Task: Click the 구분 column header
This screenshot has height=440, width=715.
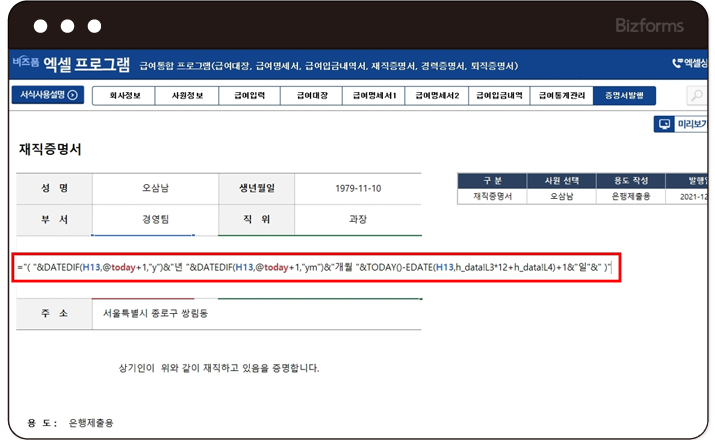Action: [492, 181]
